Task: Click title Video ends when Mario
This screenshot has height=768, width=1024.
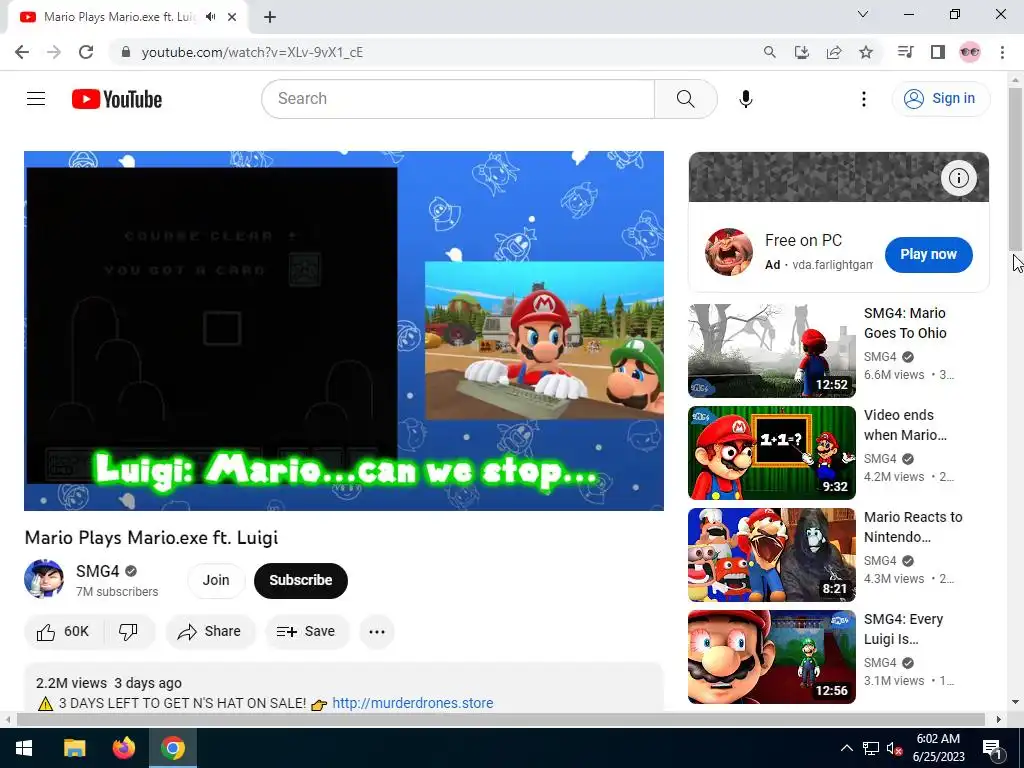Action: pyautogui.click(x=905, y=425)
